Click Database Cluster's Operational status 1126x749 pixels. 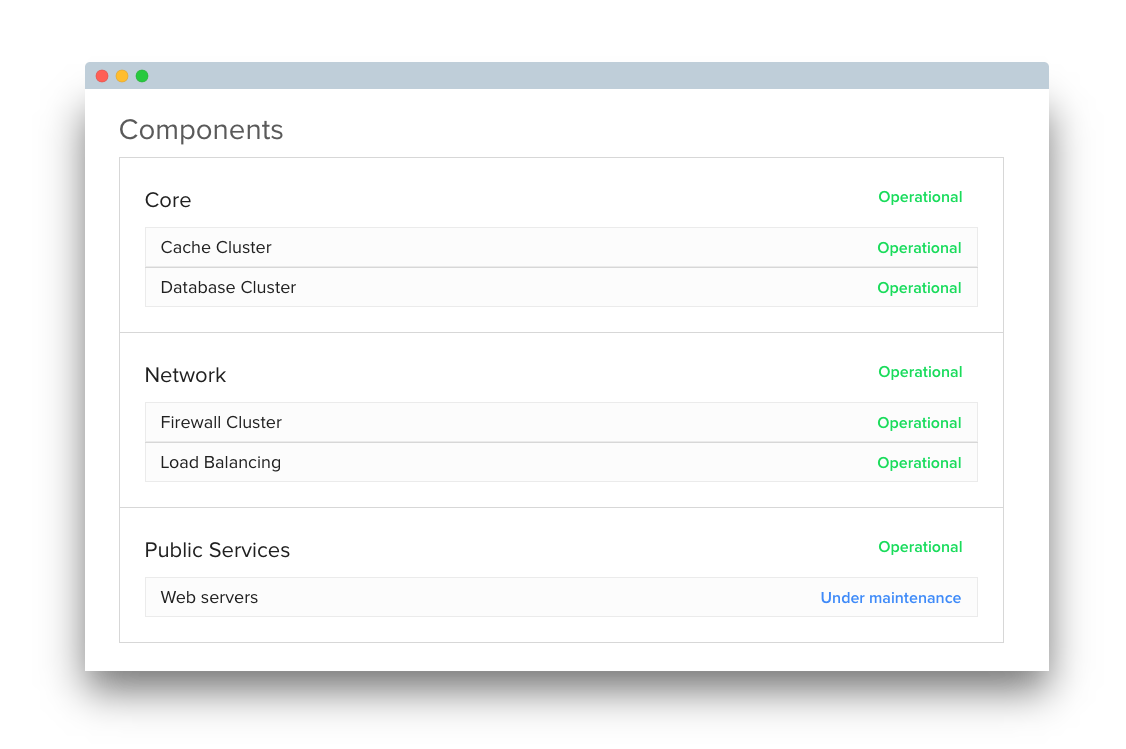pos(919,288)
